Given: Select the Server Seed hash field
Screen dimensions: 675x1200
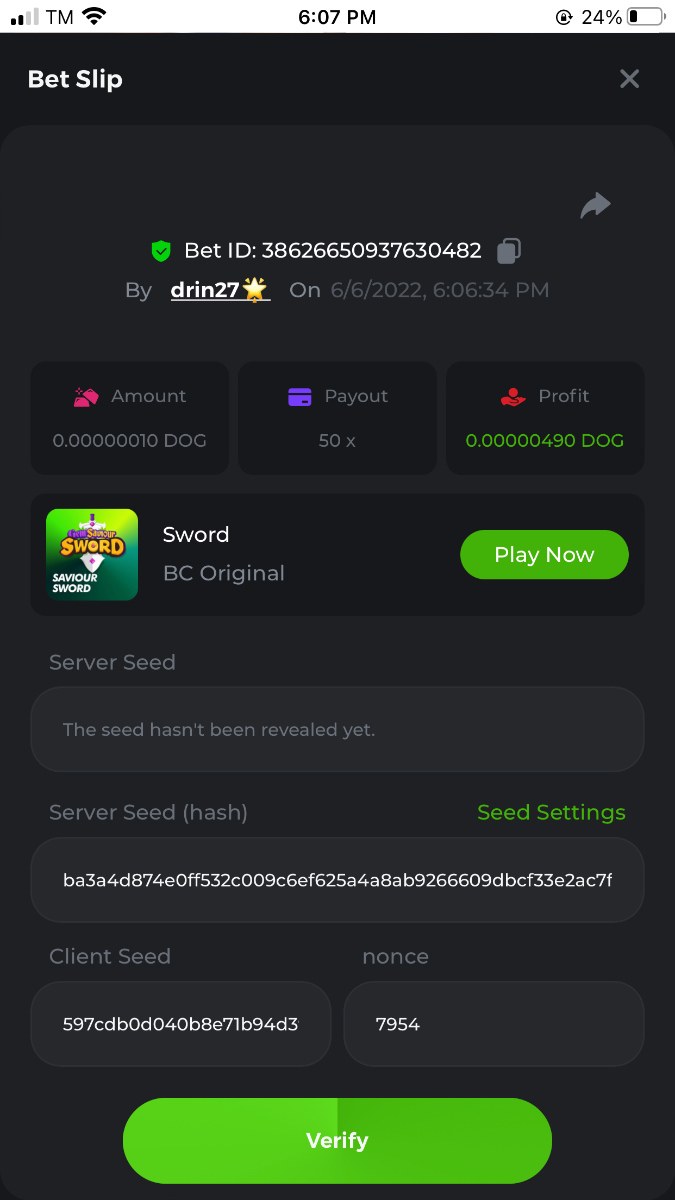Looking at the screenshot, I should click(337, 880).
